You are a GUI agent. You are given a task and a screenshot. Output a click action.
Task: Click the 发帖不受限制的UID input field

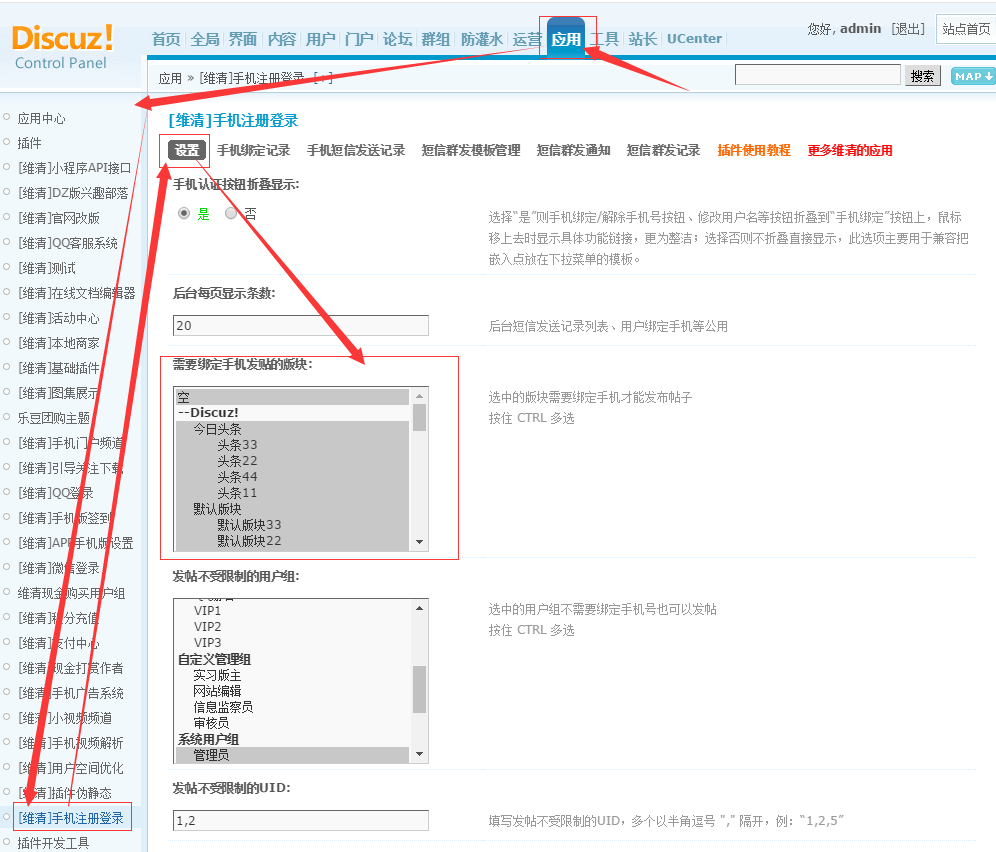pos(300,820)
